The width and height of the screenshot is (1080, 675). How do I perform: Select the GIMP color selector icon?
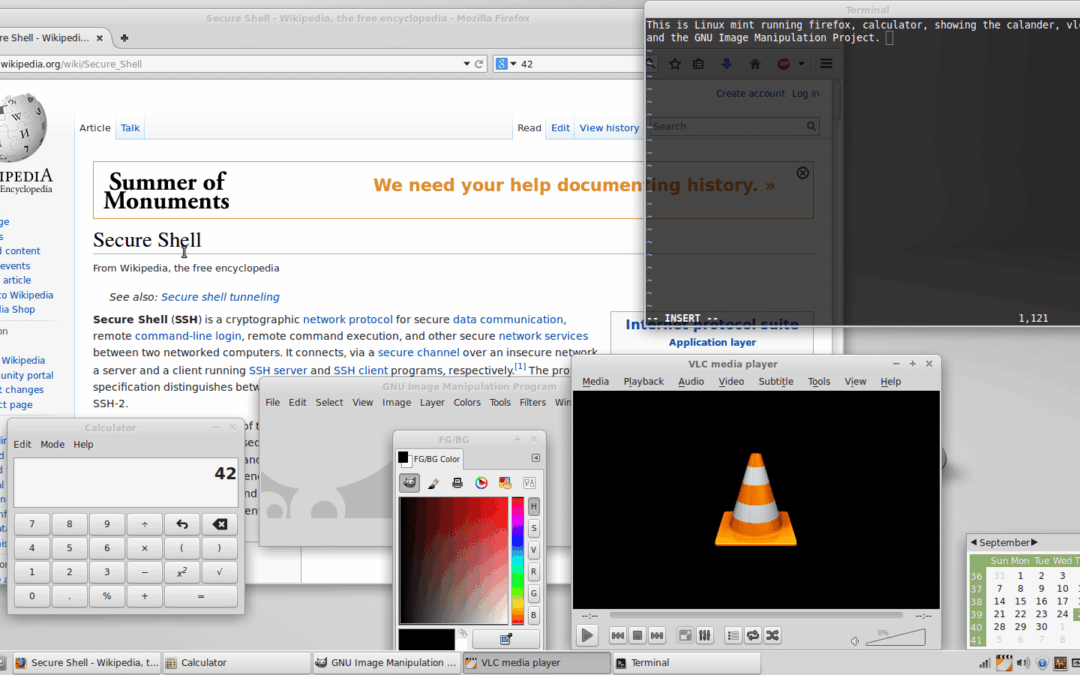click(x=409, y=483)
